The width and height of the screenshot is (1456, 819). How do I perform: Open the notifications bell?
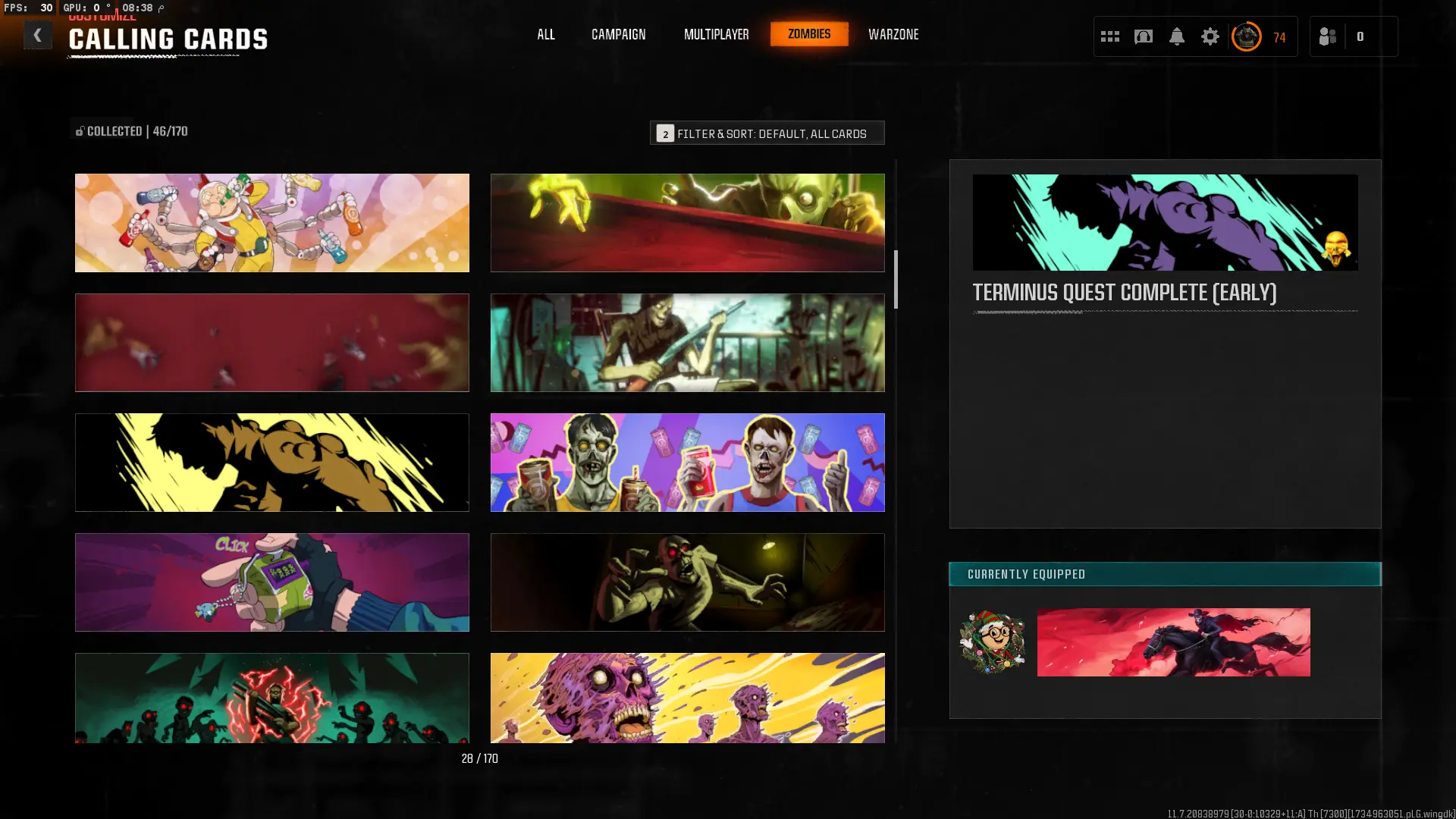click(1176, 36)
